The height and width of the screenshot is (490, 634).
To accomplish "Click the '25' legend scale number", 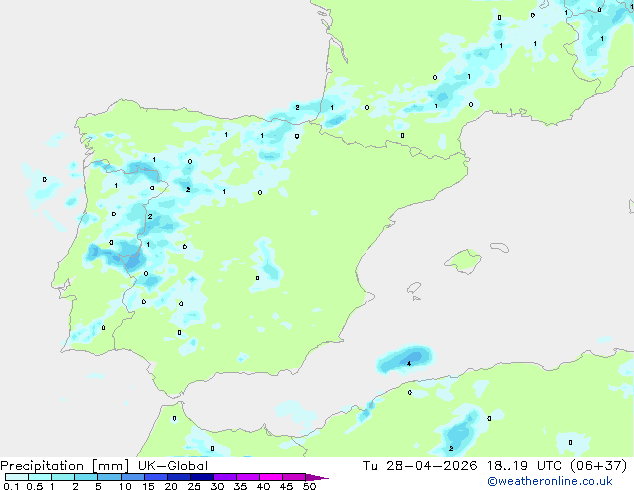I will (194, 486).
